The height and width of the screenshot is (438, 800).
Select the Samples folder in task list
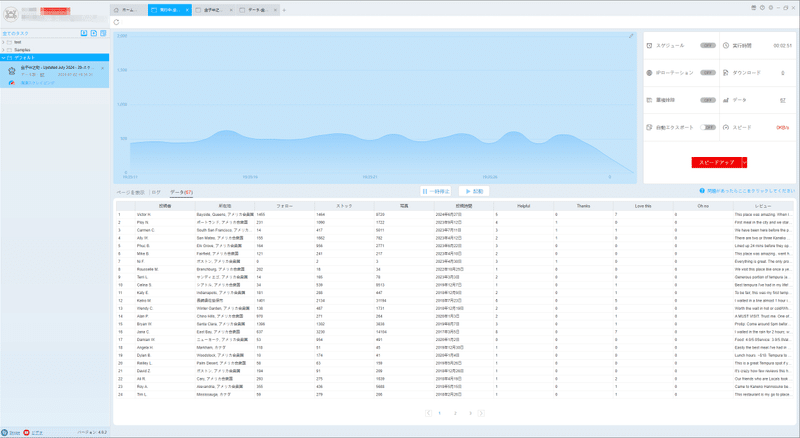[x=22, y=50]
